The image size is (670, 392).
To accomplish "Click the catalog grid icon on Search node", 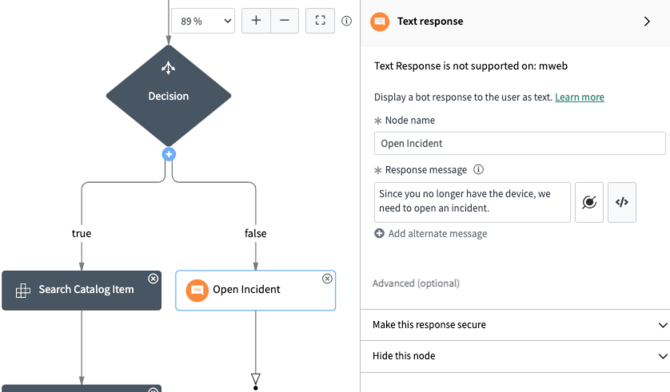I will click(x=23, y=291).
